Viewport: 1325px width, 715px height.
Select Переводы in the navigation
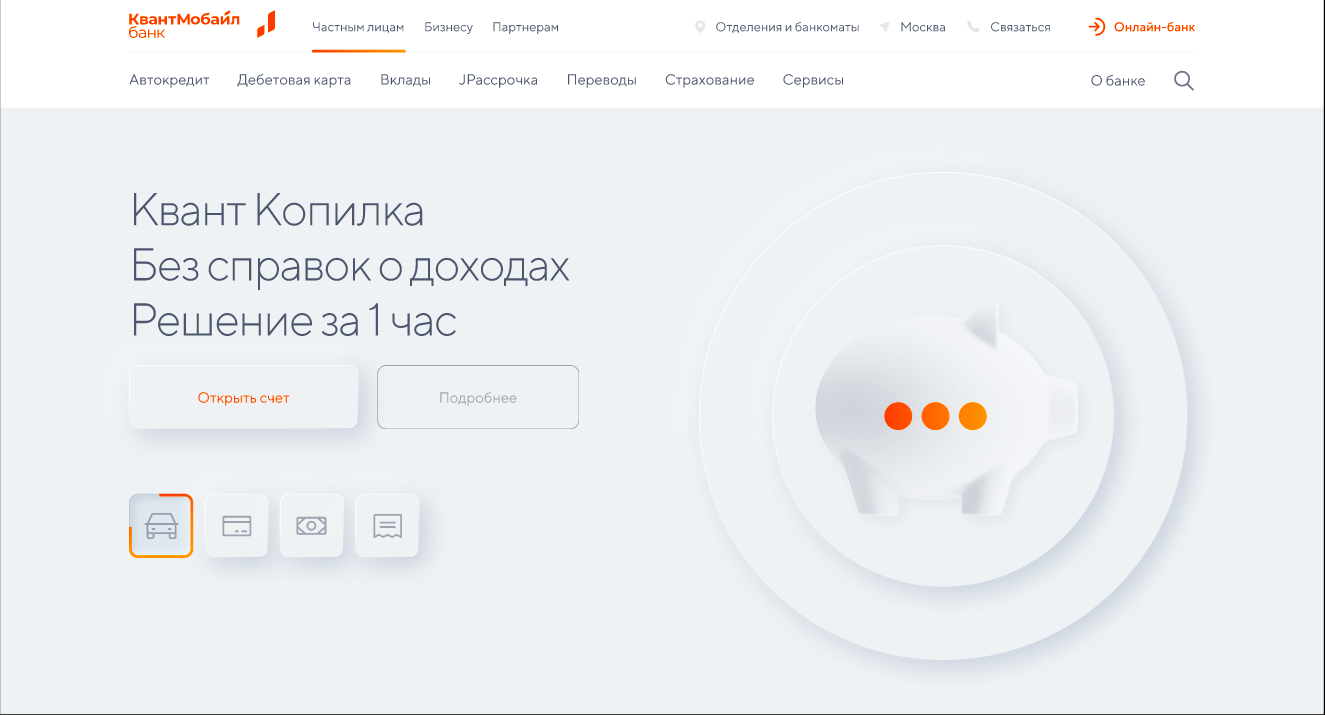pyautogui.click(x=602, y=80)
